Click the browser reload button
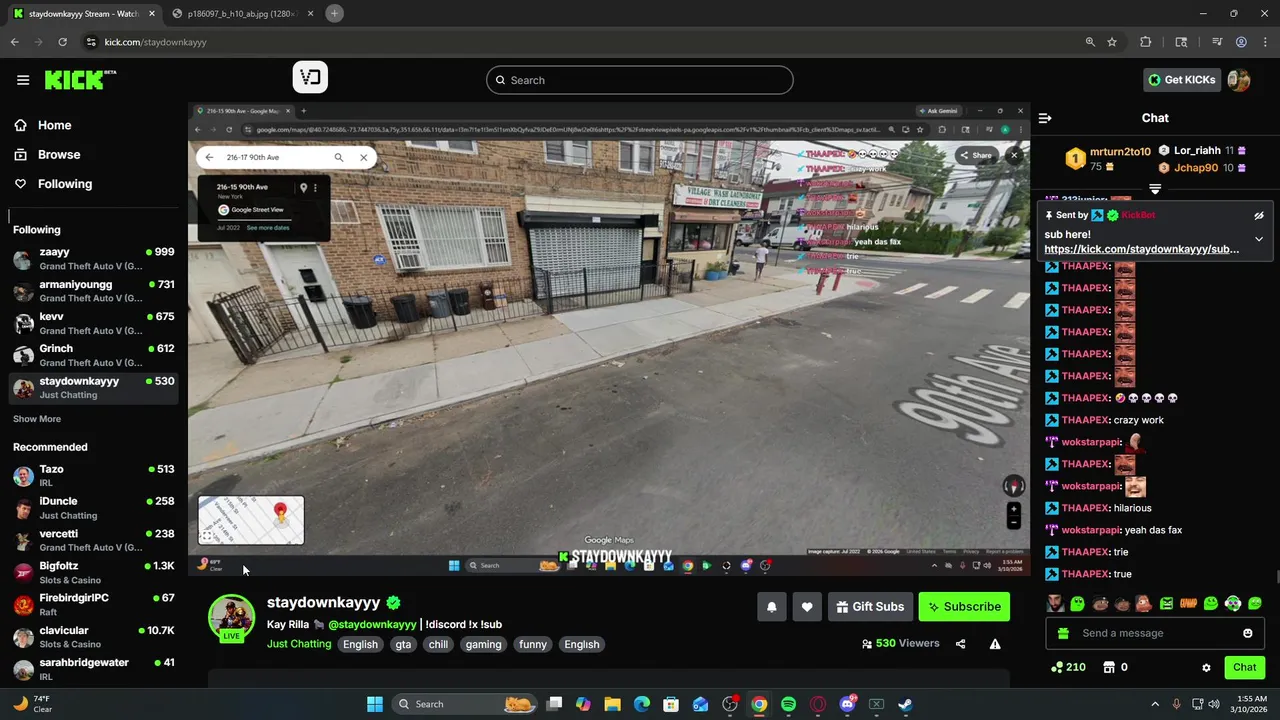 click(62, 42)
